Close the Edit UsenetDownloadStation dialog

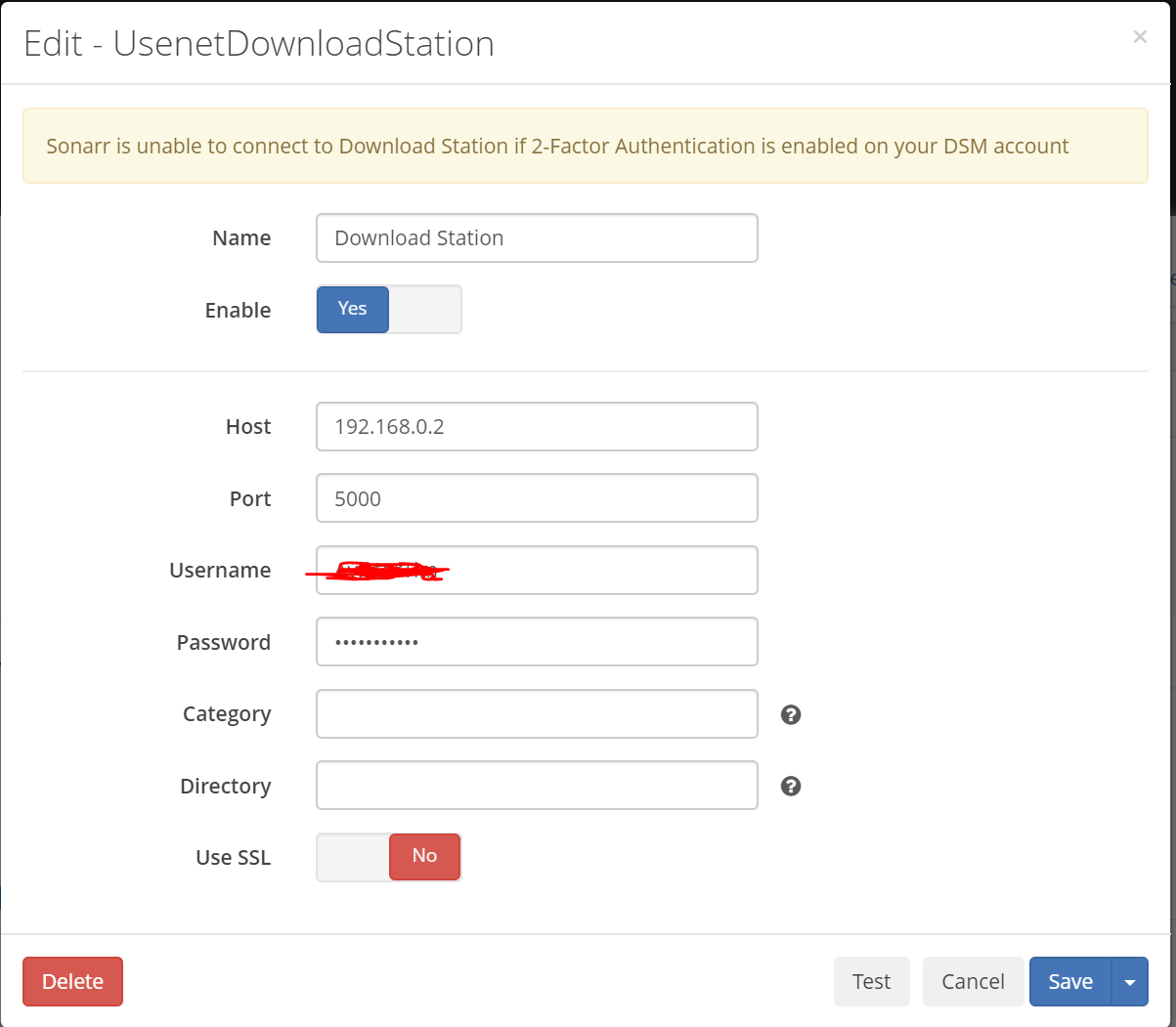tap(1140, 37)
